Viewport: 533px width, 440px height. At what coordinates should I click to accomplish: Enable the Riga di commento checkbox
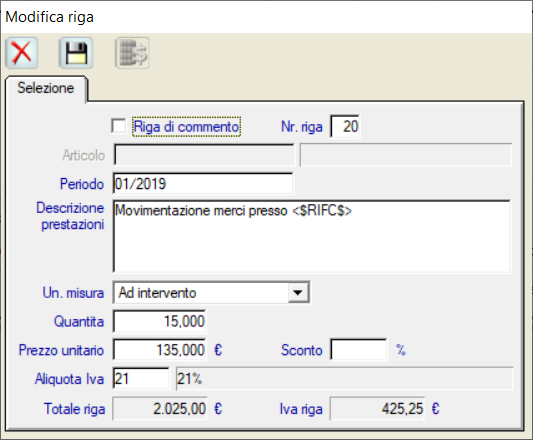119,126
